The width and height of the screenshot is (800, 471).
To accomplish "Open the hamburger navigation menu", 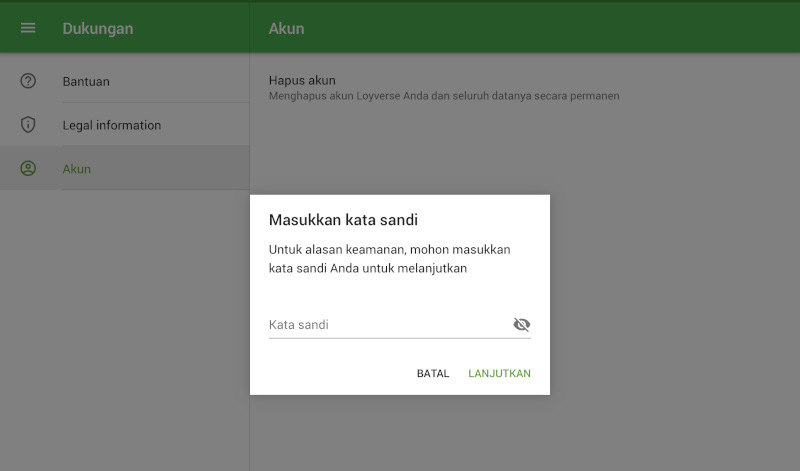I will click(x=28, y=28).
